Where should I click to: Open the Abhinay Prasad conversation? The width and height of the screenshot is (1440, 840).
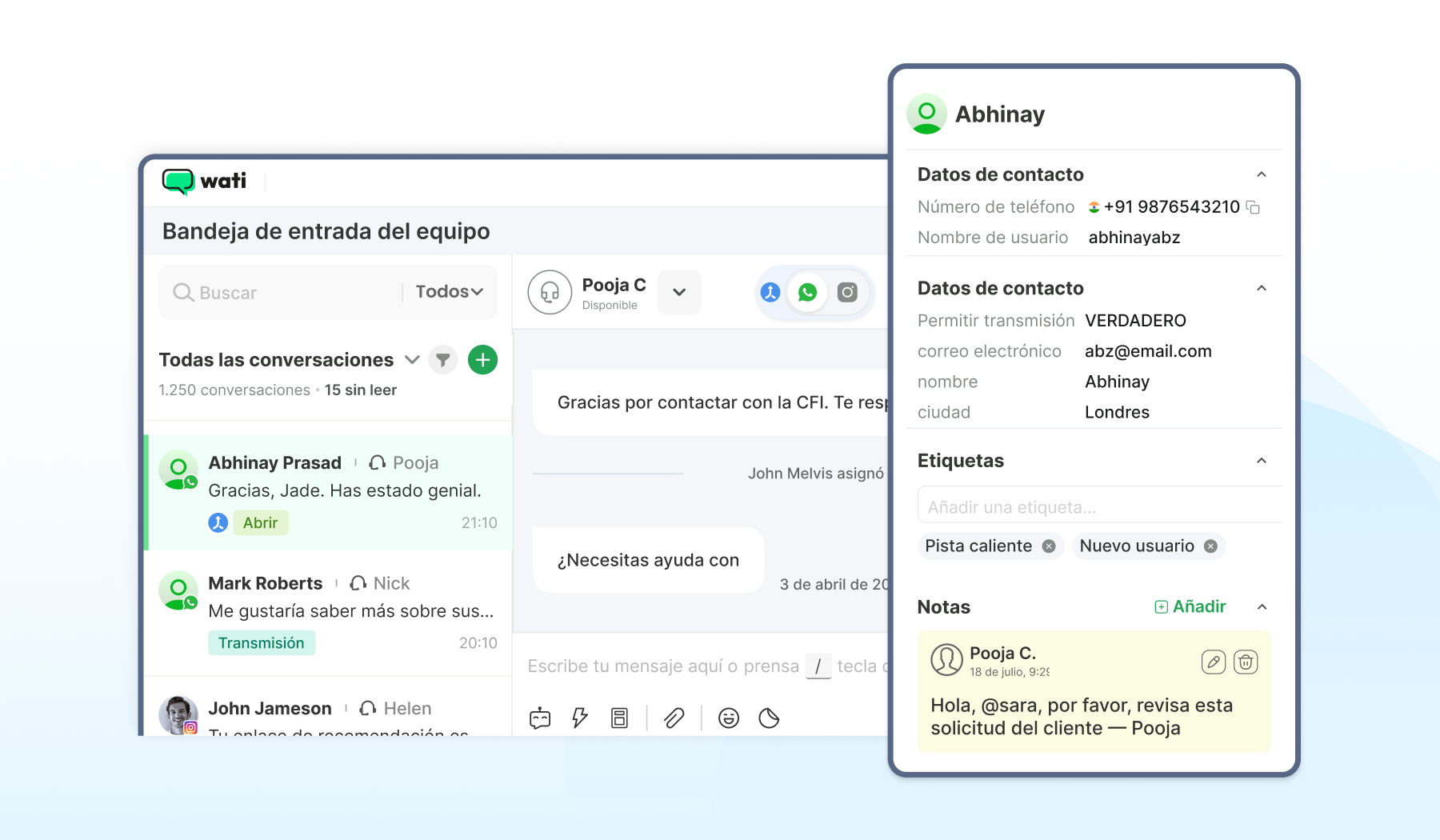329,492
